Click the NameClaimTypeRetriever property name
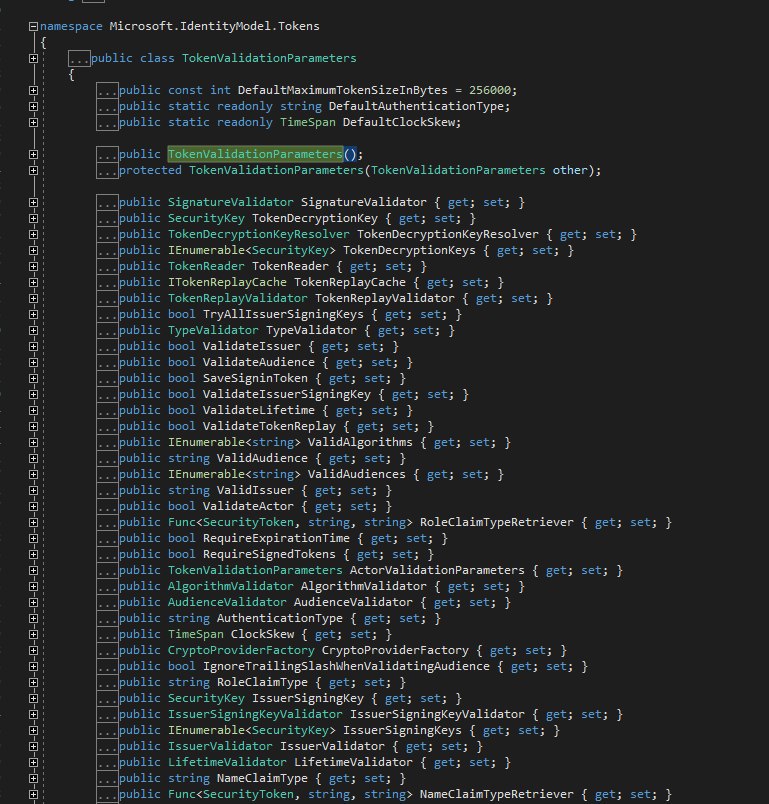 pyautogui.click(x=496, y=794)
